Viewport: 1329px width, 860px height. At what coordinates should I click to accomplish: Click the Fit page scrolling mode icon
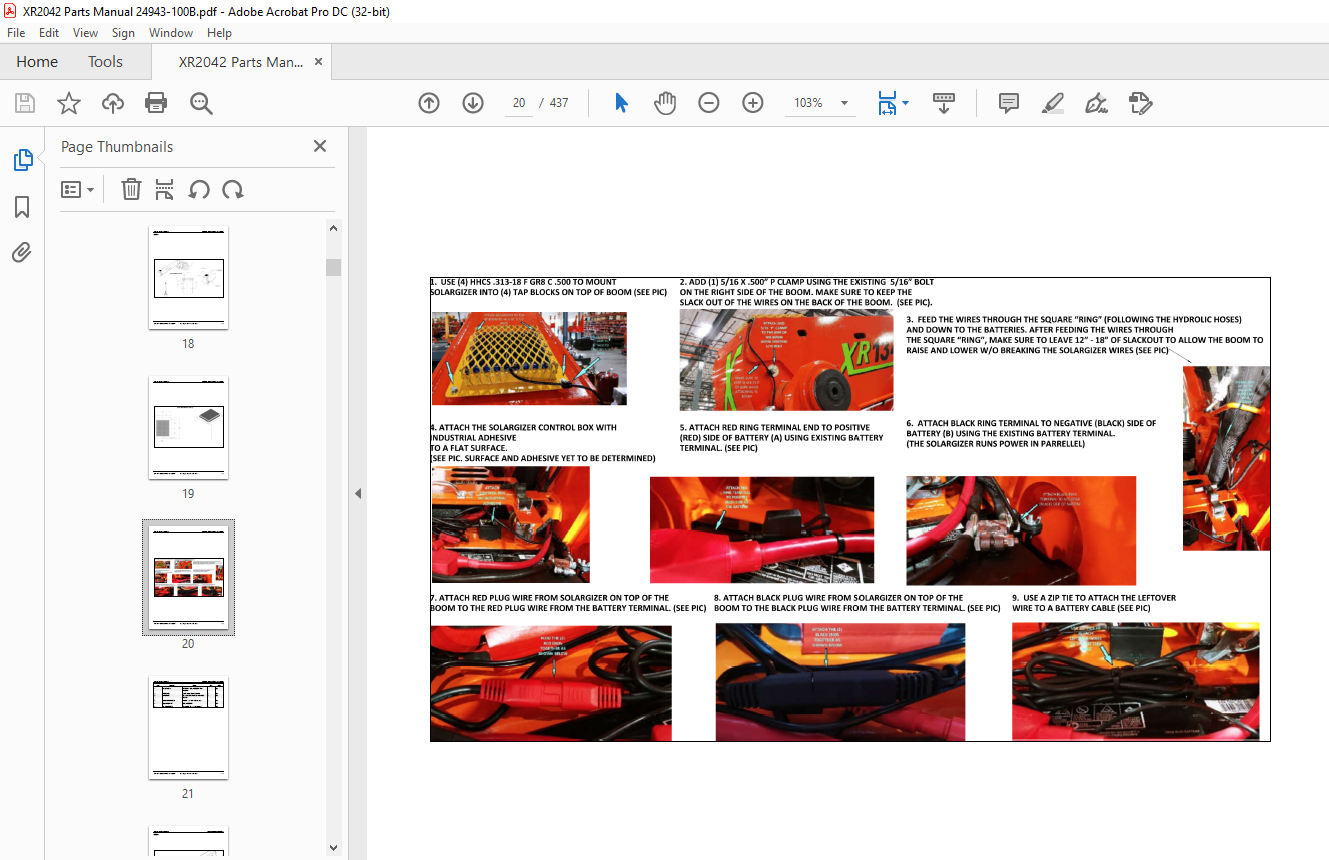tap(887, 103)
